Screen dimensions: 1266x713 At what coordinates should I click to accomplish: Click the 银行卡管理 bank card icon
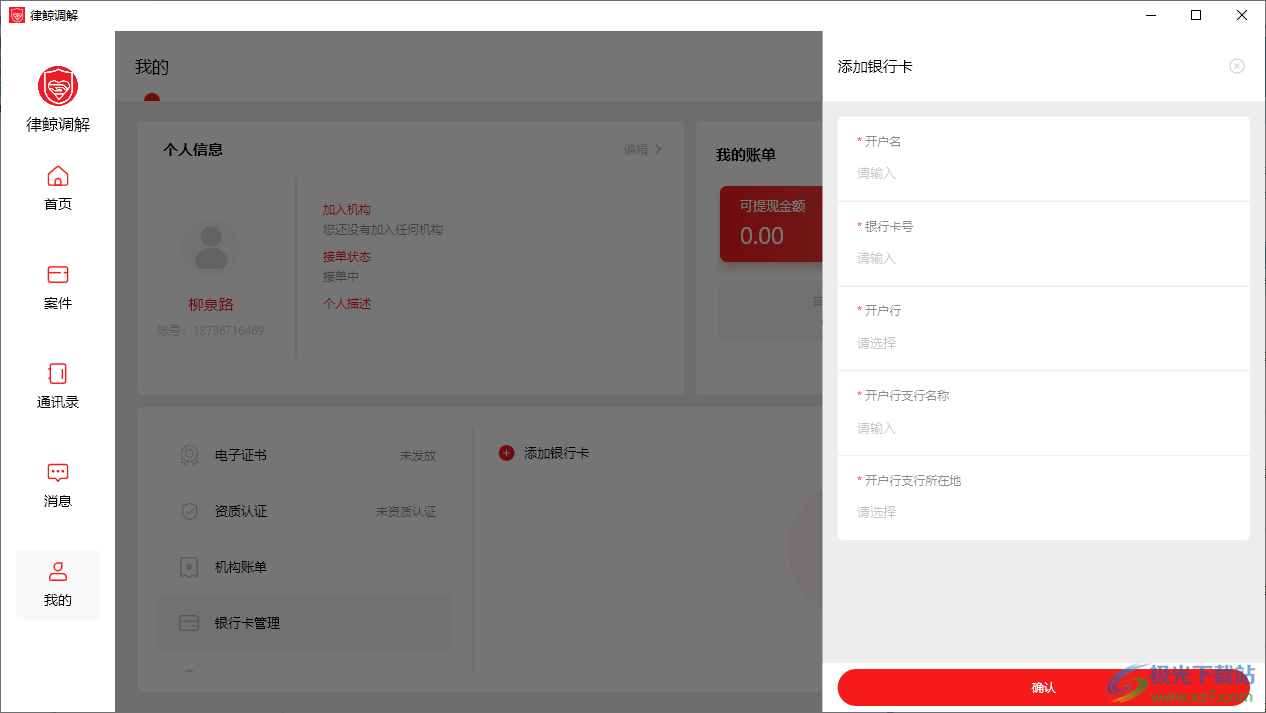(x=189, y=622)
